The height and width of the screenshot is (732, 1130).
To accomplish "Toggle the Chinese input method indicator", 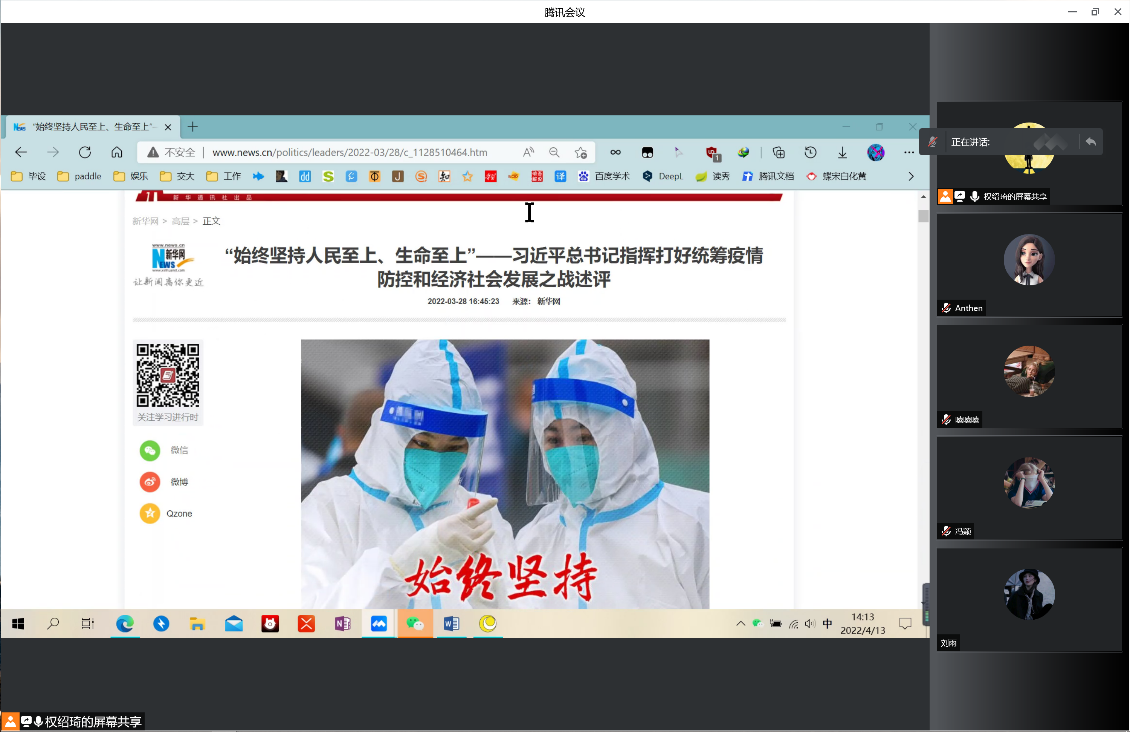I will (827, 624).
